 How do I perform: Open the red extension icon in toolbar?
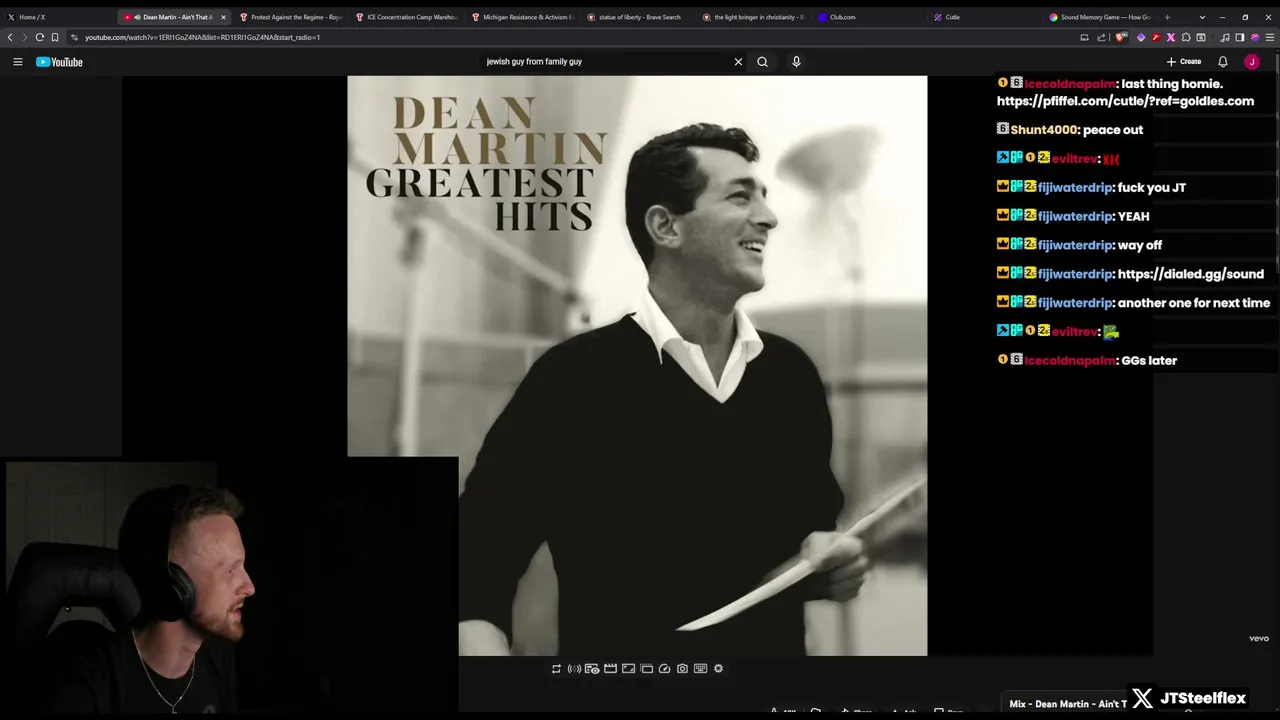point(1156,37)
